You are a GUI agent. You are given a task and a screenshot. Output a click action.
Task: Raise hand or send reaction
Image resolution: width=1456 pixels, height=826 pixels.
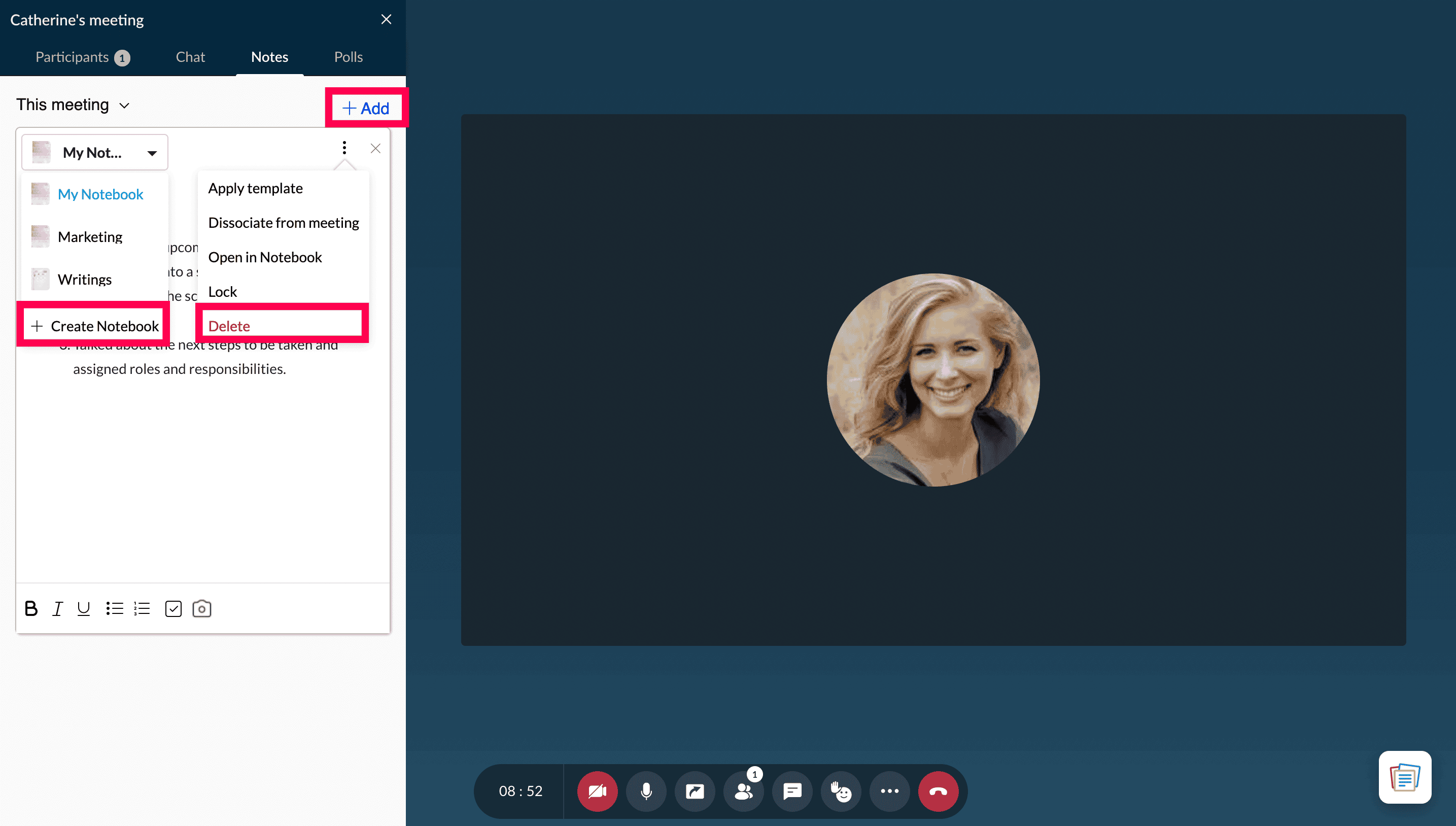(x=841, y=791)
